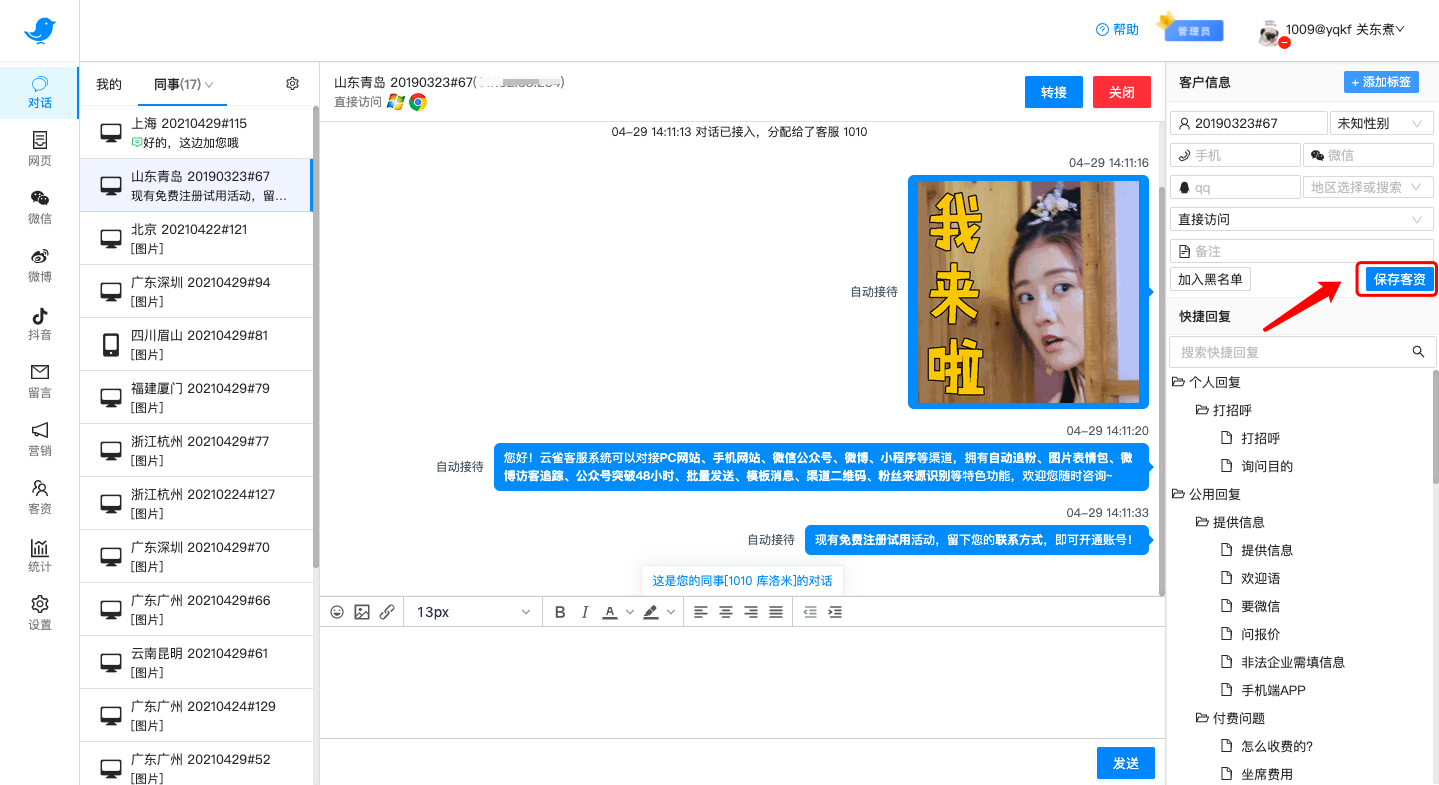Screen dimensions: 1439x785
Task: Switch to the 我的 conversation tab
Action: click(107, 84)
